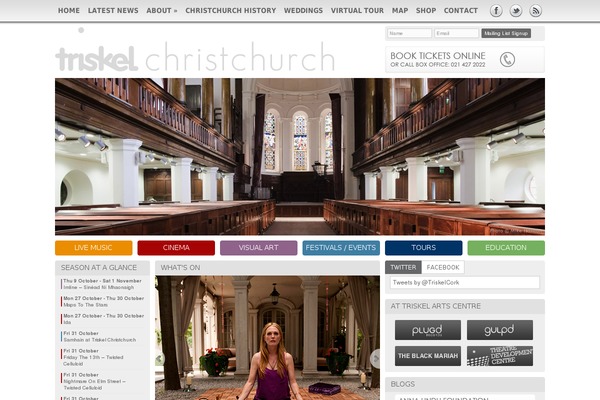Open the Shop page
Screen dimensions: 600x400
coord(426,11)
